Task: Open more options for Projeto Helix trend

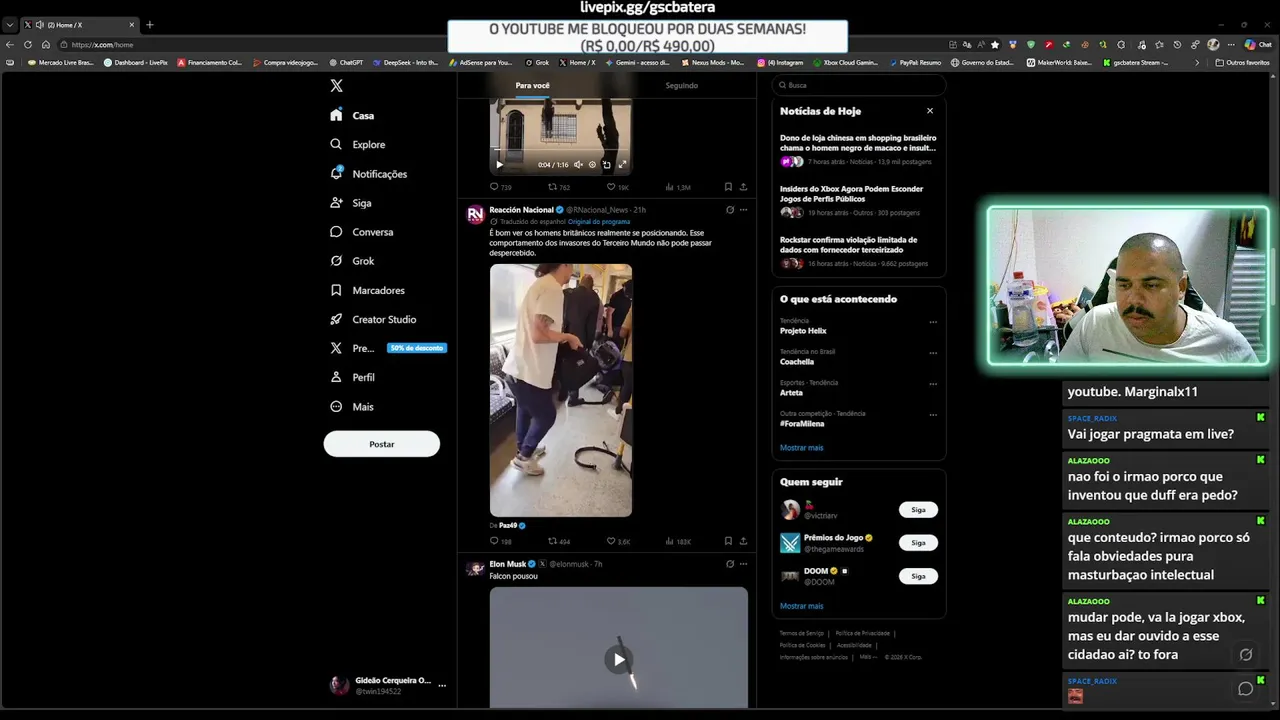Action: 933,322
